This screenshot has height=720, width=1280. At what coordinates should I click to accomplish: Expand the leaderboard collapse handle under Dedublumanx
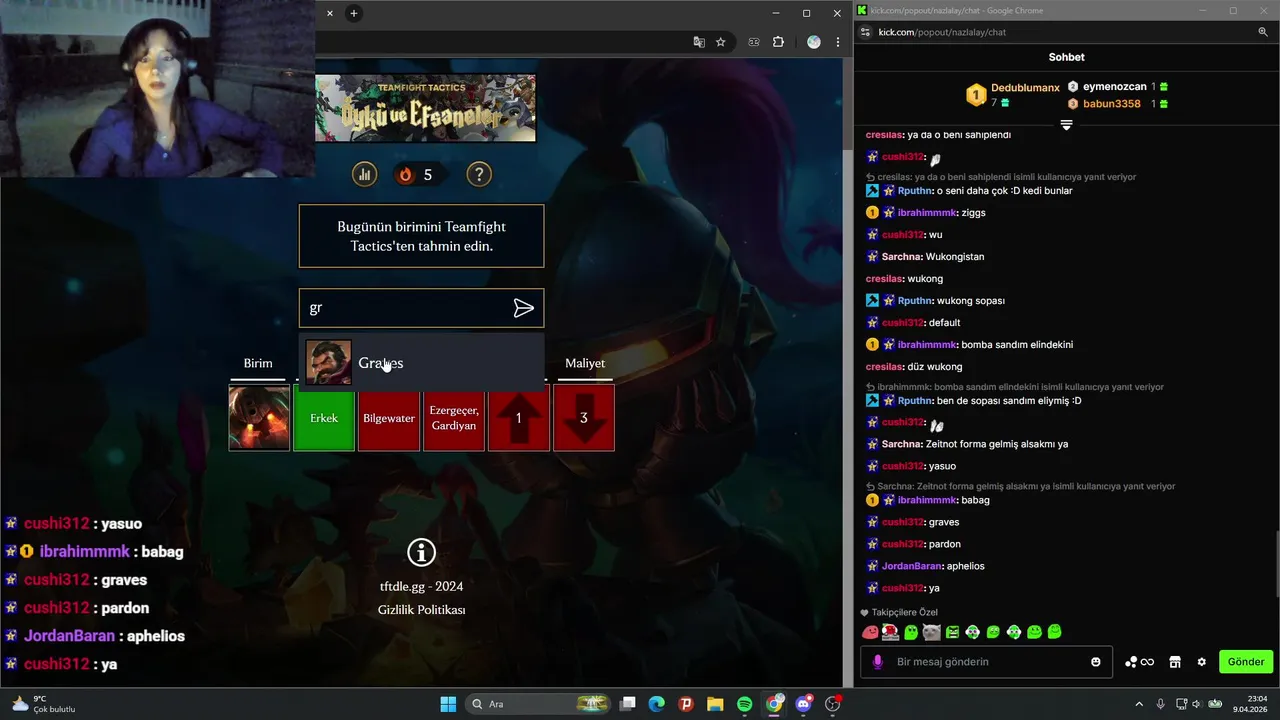pyautogui.click(x=1066, y=125)
